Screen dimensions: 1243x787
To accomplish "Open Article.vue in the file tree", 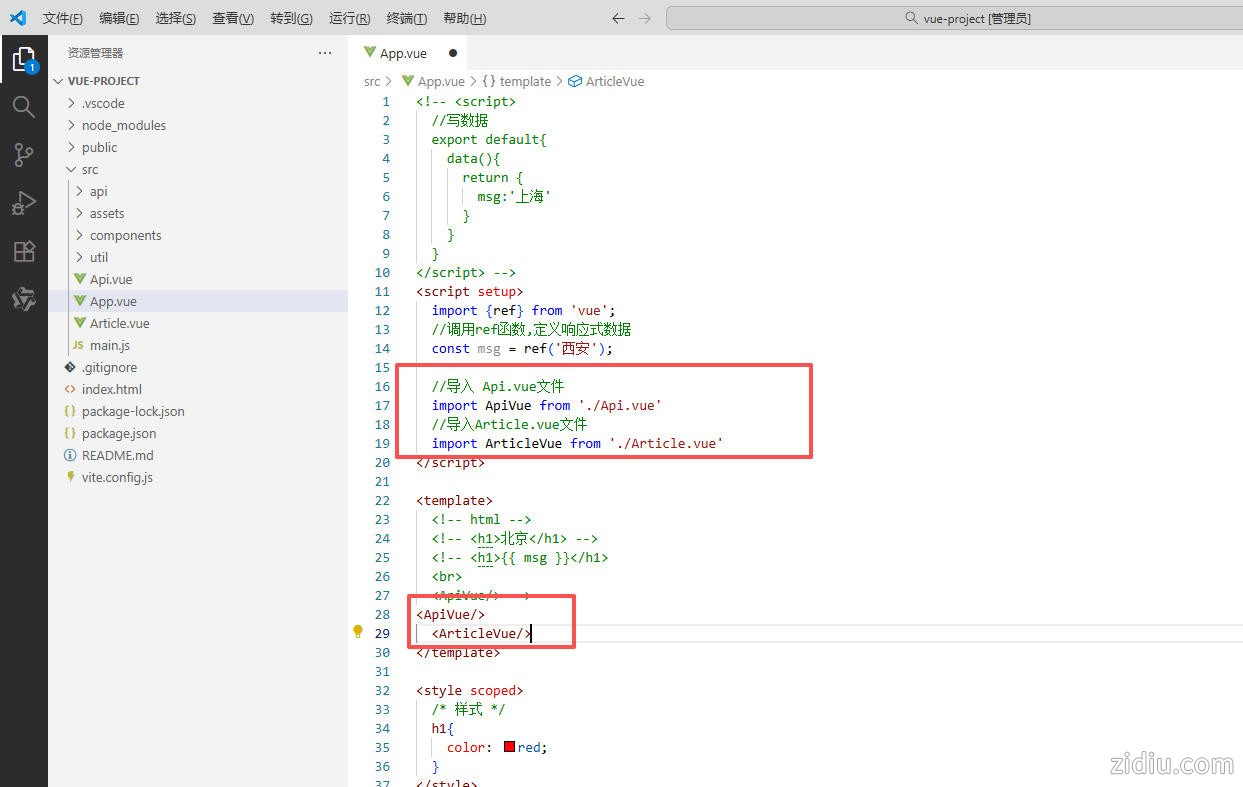I will pyautogui.click(x=119, y=323).
